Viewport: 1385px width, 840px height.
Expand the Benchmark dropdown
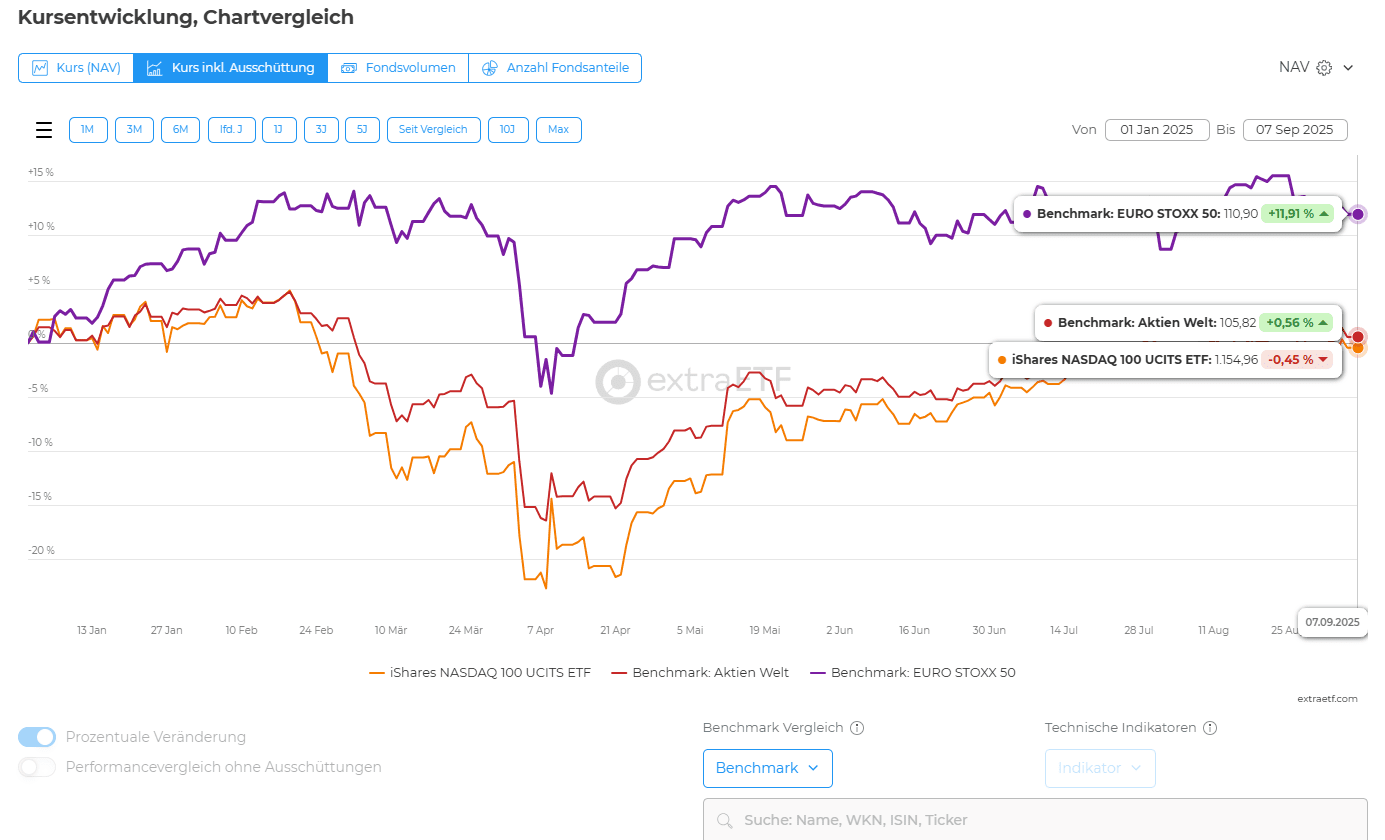[x=767, y=768]
